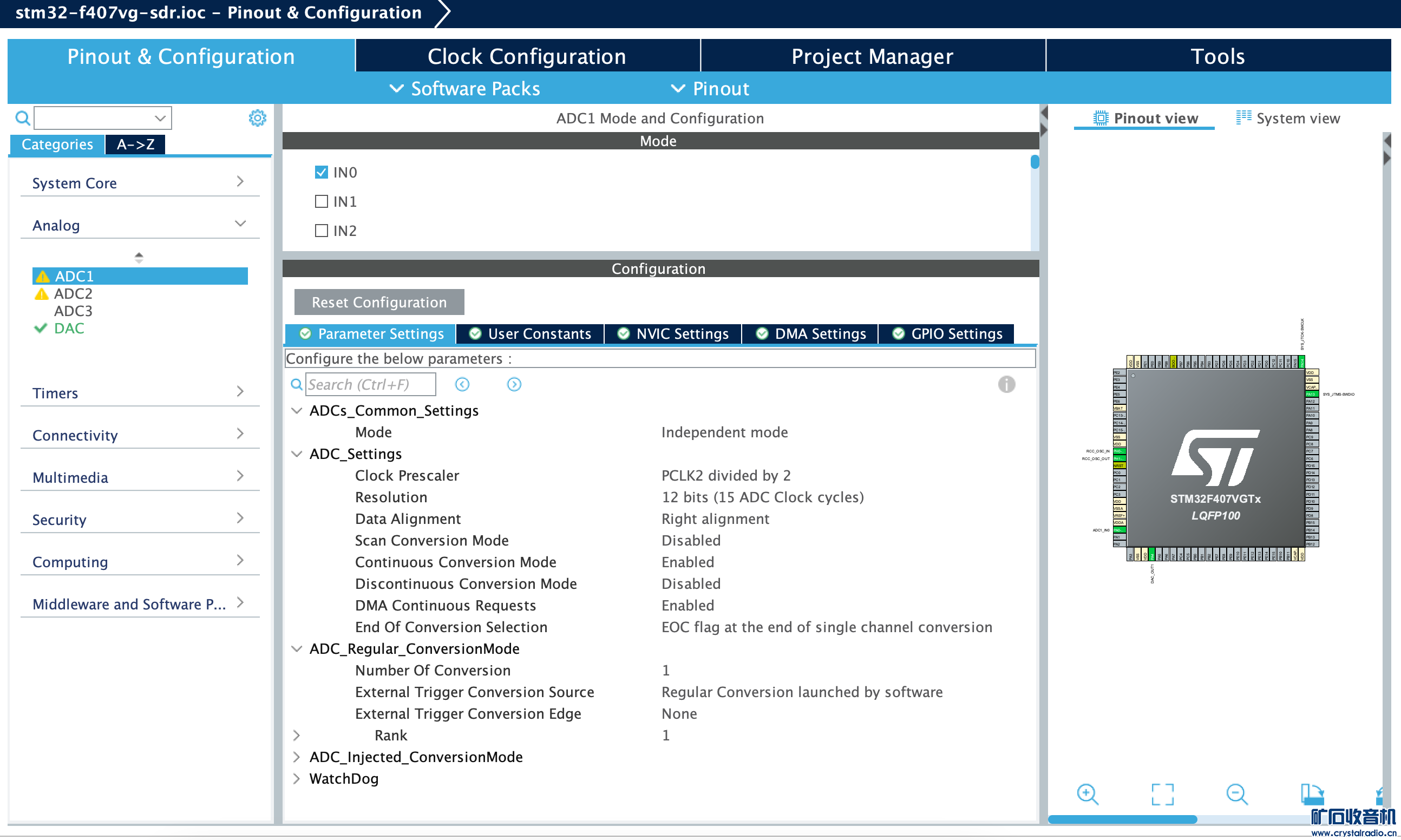This screenshot has height=840, width=1401.
Task: Expand the Rank parameter row
Action: [297, 736]
